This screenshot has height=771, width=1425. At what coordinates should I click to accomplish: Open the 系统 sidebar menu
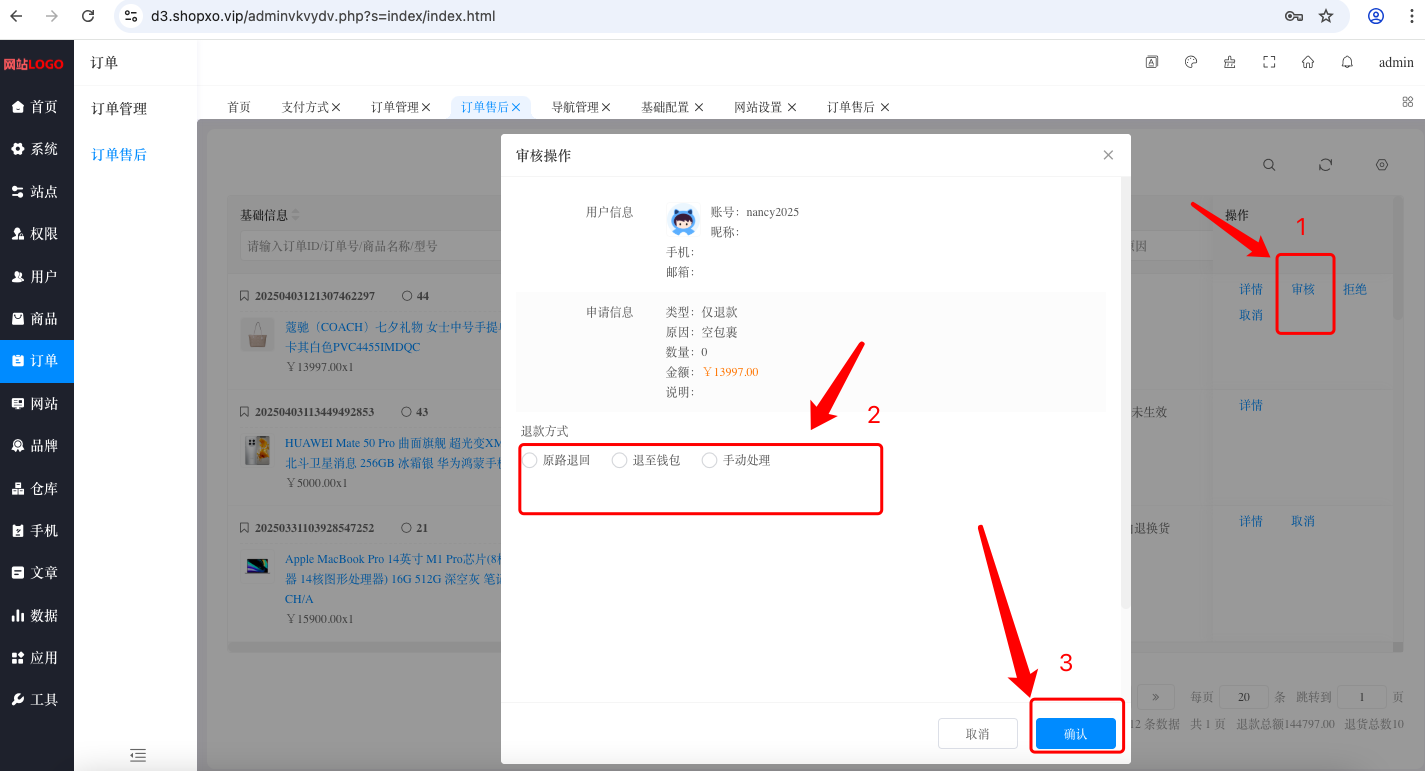point(37,149)
